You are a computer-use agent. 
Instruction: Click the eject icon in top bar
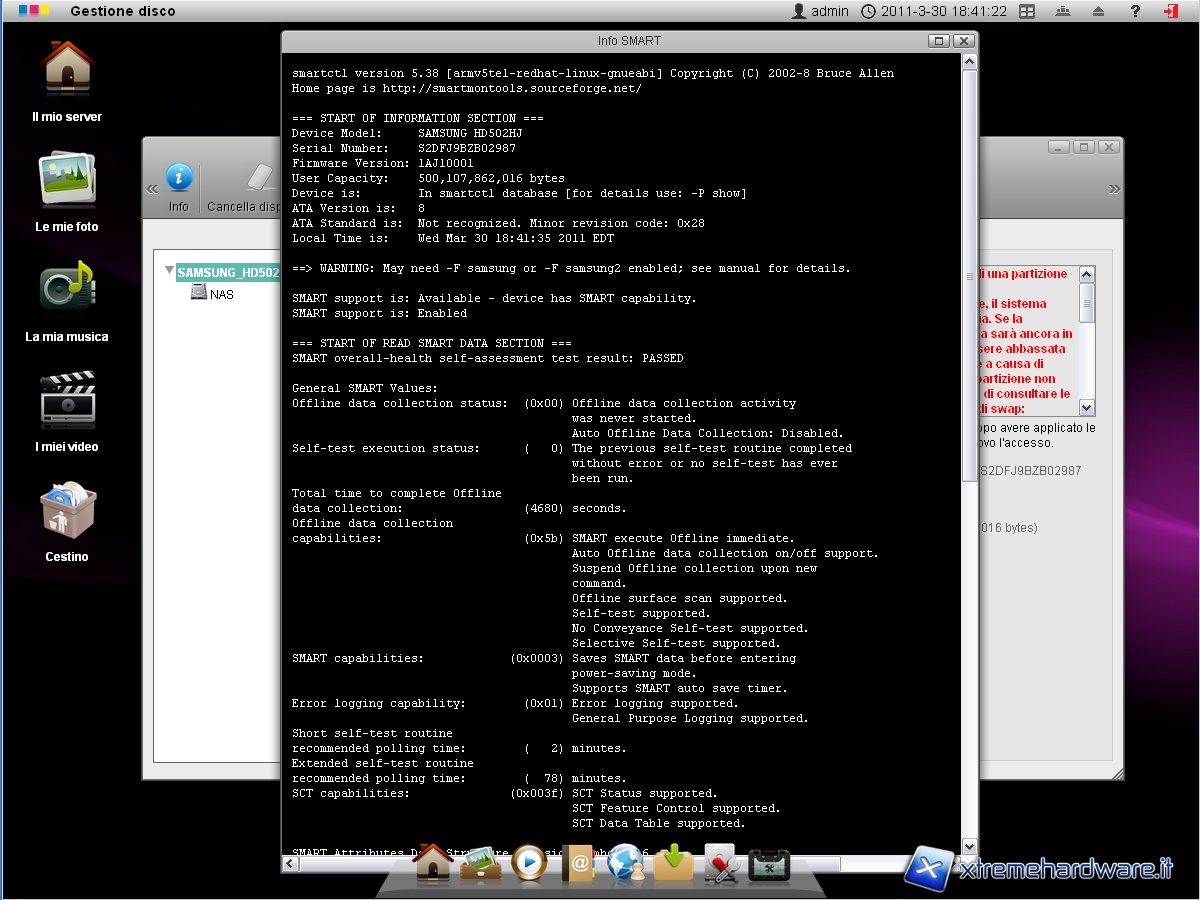click(x=1099, y=11)
